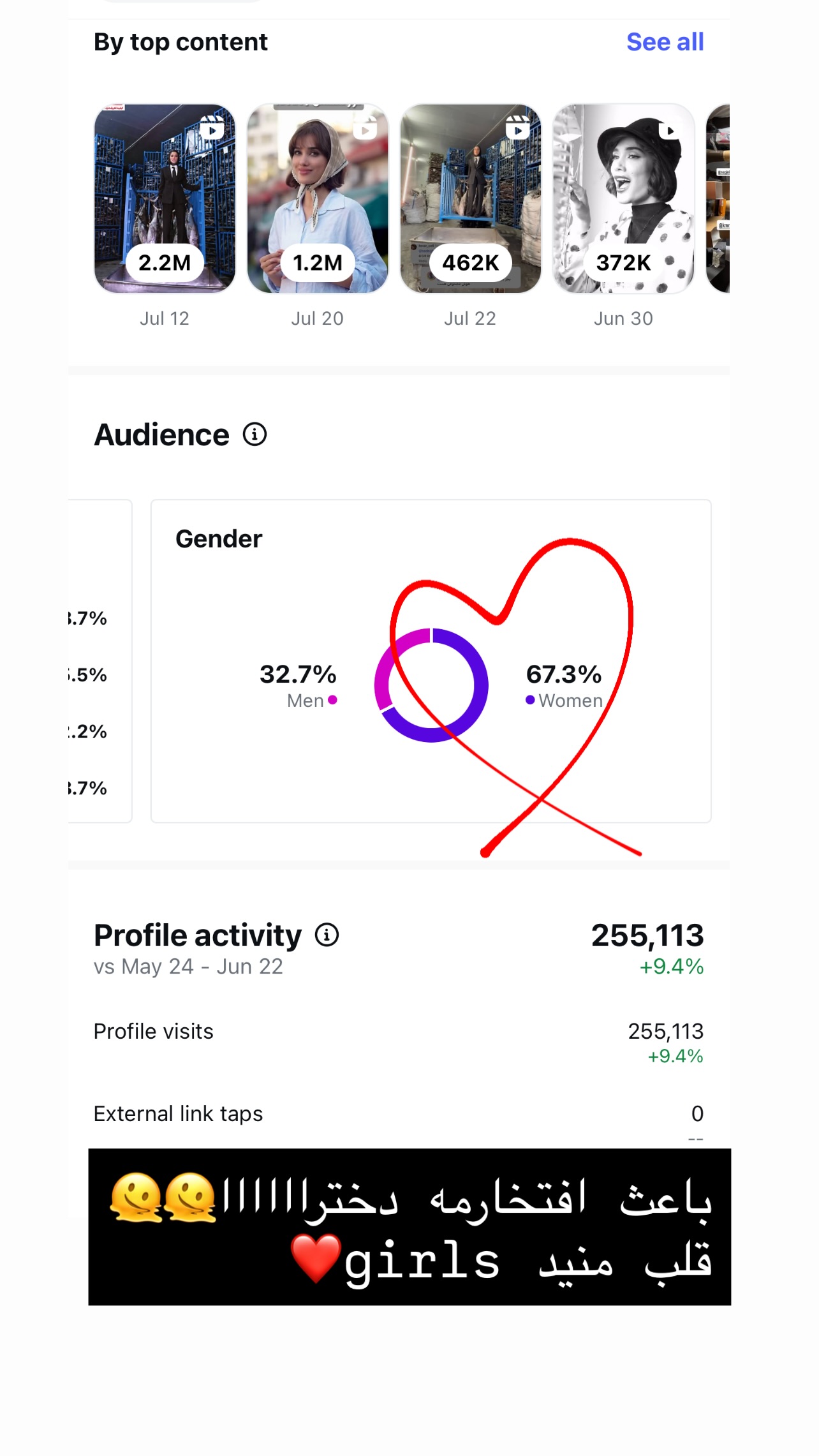Screen dimensions: 819x1456
Task: Click See all top content link
Action: click(665, 42)
